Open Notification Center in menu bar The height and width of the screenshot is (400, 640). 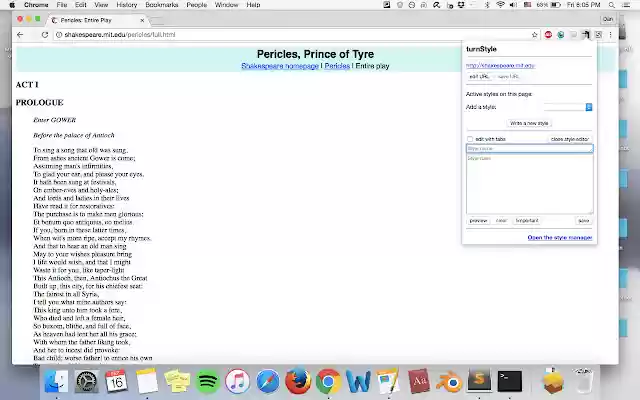[x=626, y=5]
